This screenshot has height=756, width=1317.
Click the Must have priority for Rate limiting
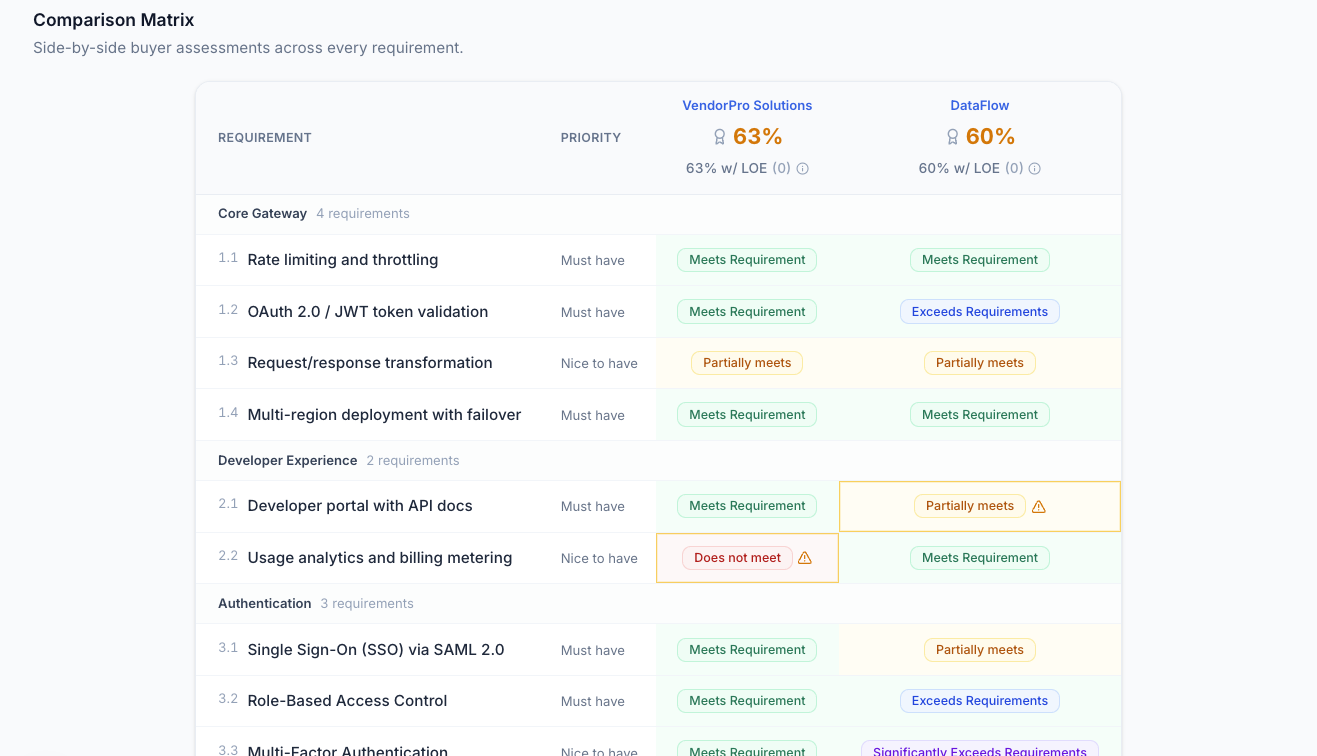(x=593, y=261)
